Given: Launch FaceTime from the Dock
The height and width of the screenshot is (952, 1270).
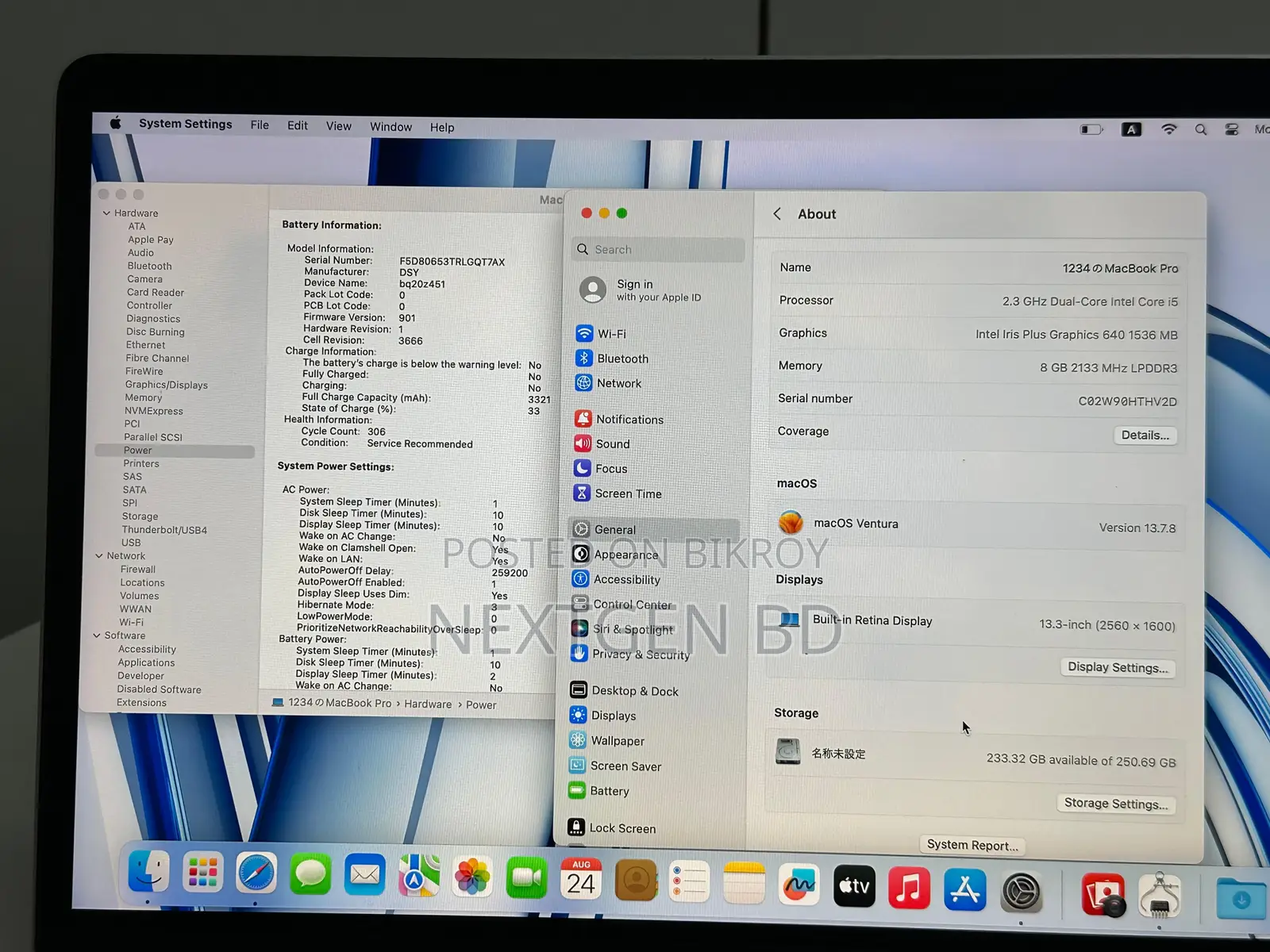Looking at the screenshot, I should [526, 878].
